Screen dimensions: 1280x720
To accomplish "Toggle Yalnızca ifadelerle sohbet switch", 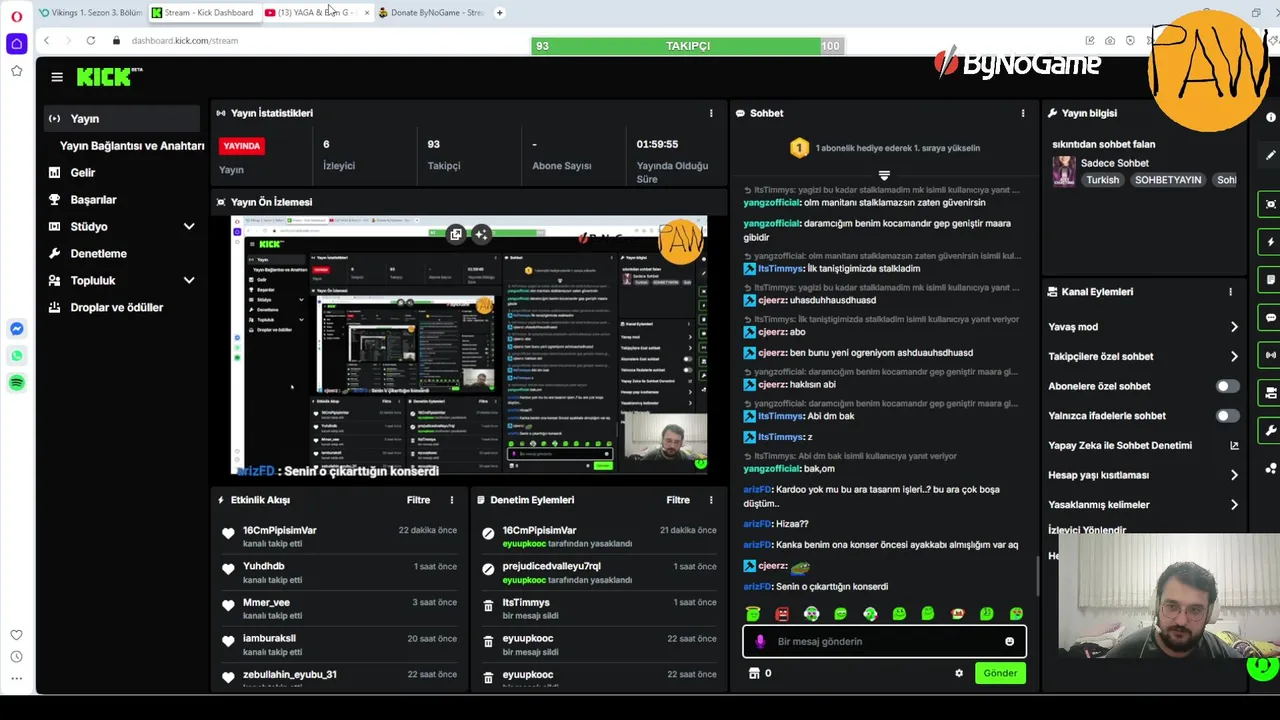I will click(x=1227, y=416).
